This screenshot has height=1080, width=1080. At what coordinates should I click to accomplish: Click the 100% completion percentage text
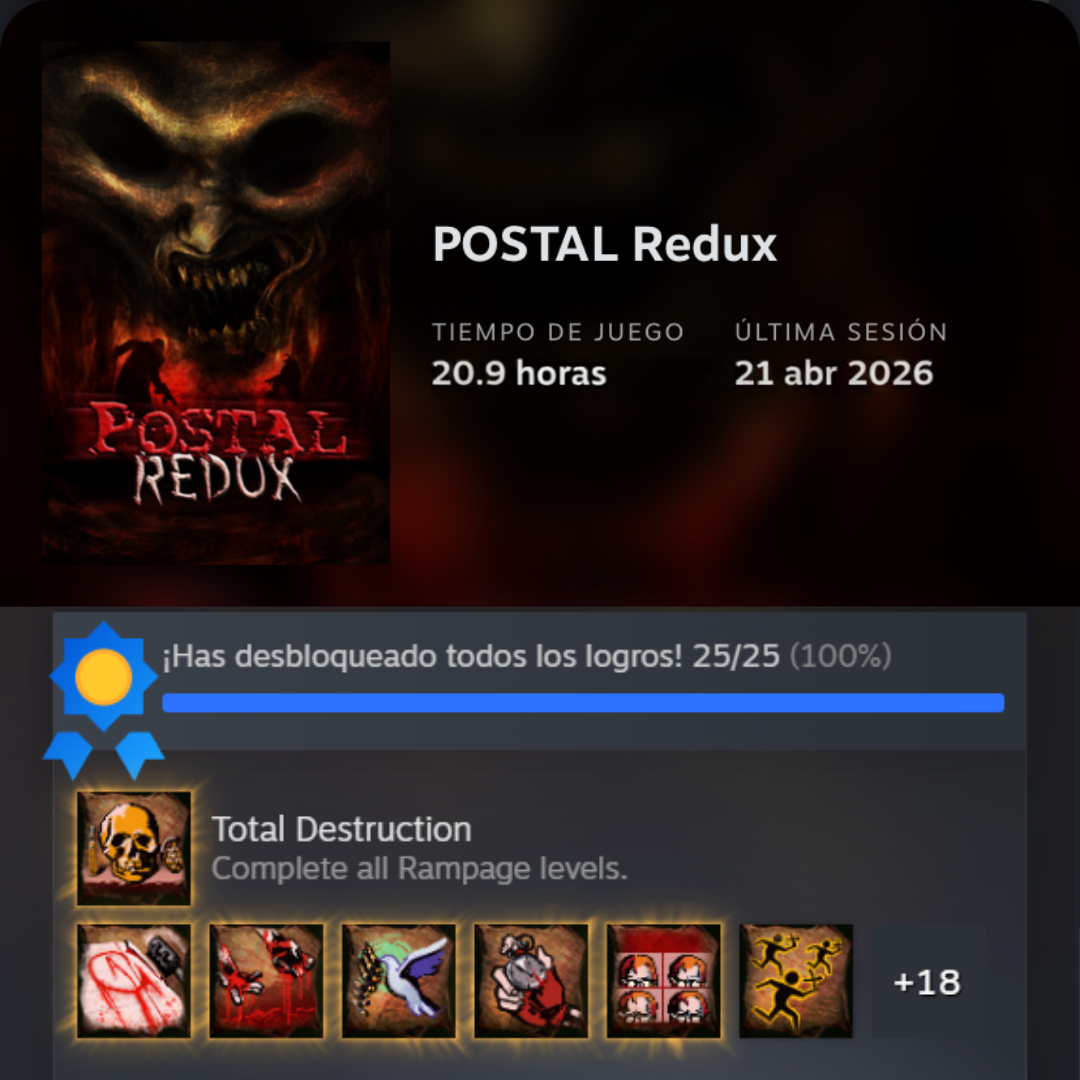pos(840,656)
